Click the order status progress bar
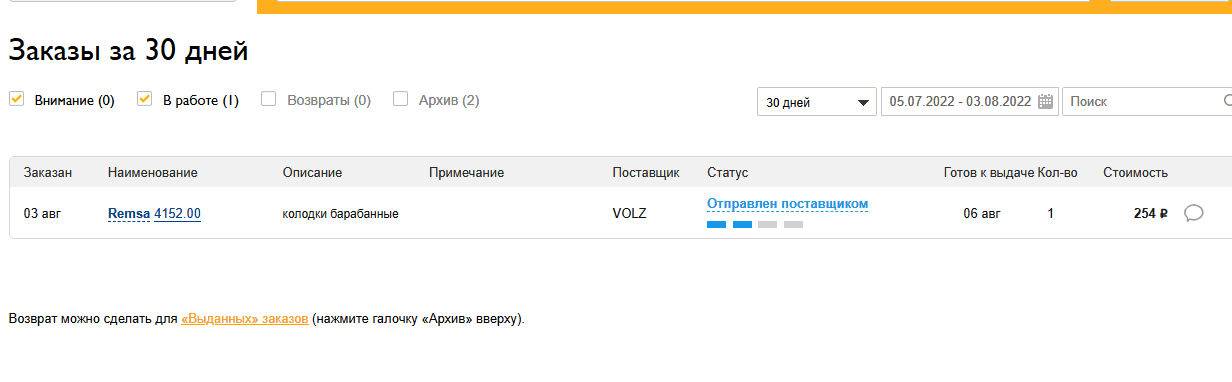The image size is (1232, 382). click(x=755, y=225)
